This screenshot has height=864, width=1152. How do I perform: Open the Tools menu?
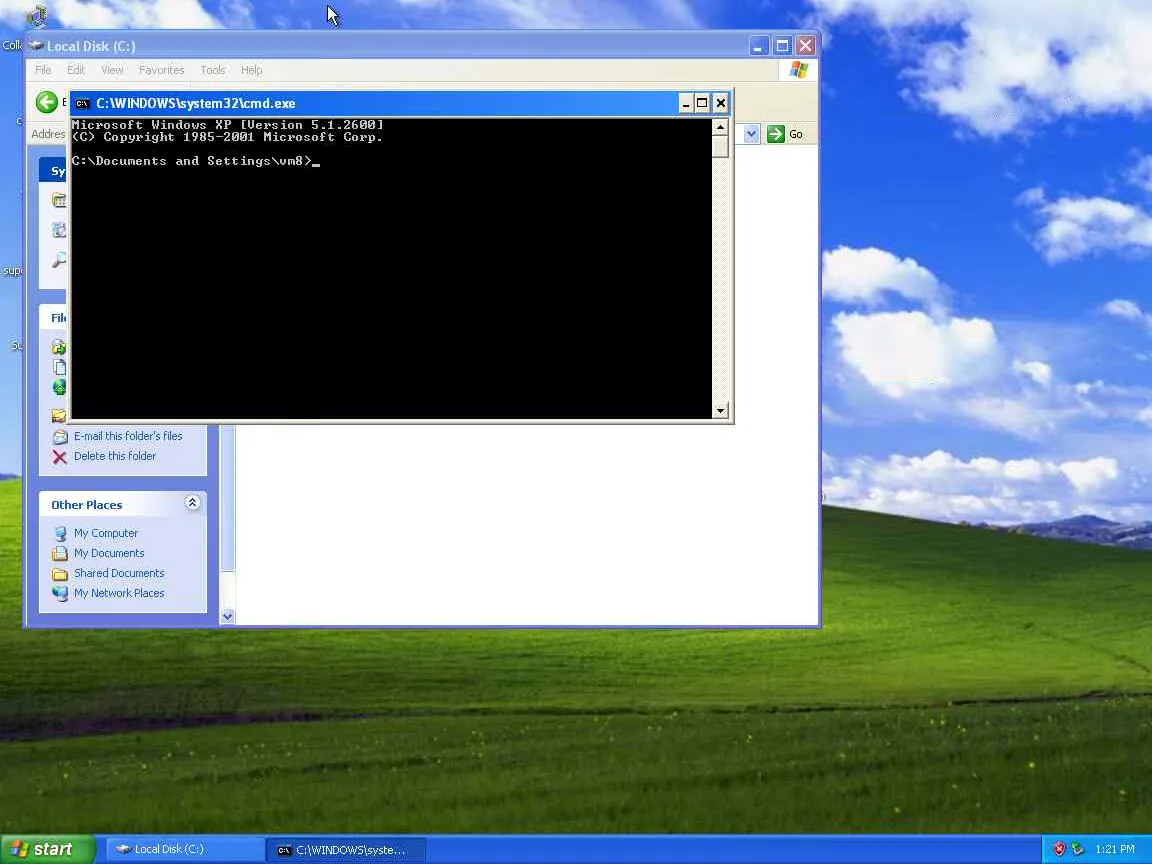(212, 70)
